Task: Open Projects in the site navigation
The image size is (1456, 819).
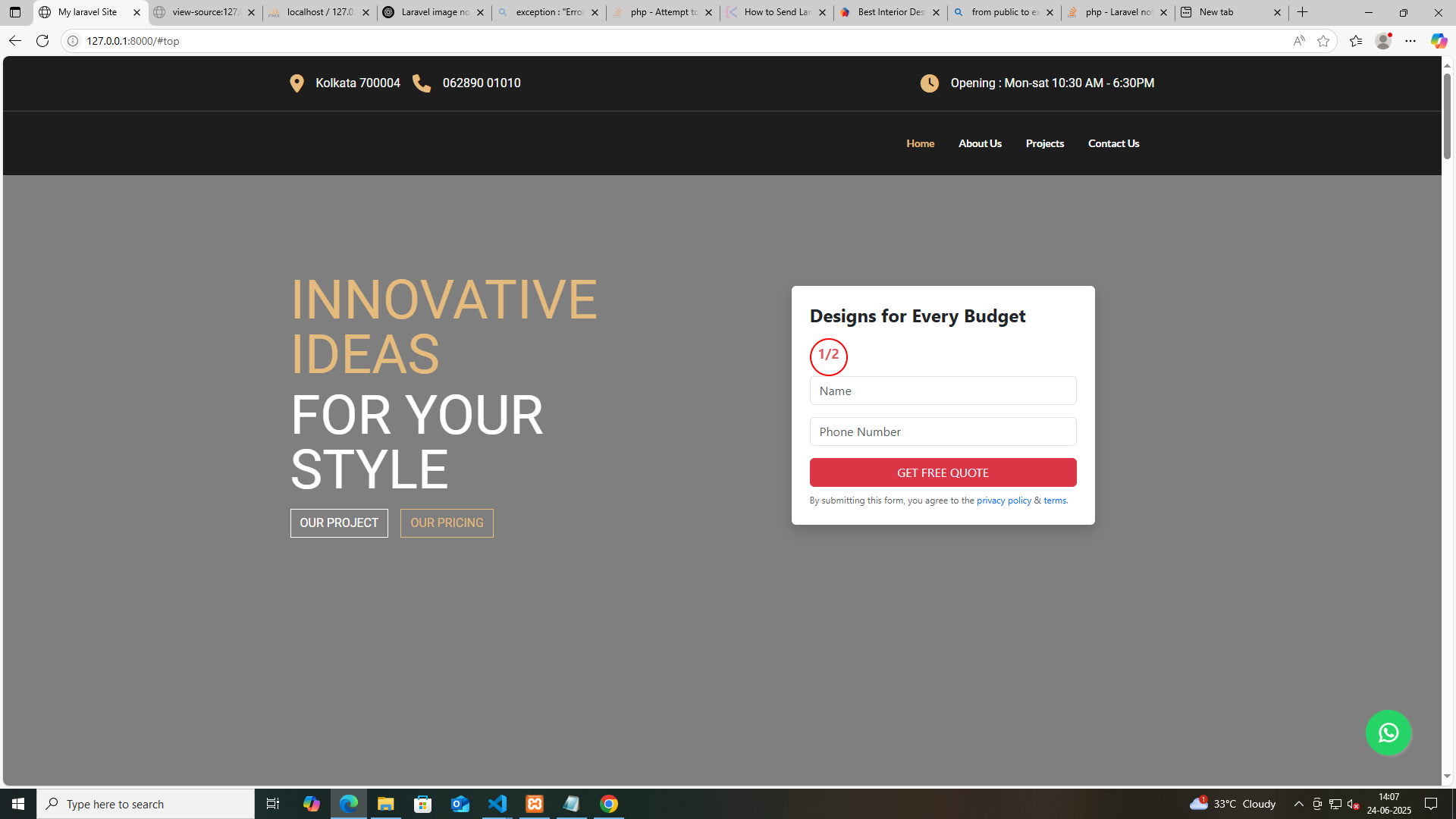Action: pos(1045,143)
